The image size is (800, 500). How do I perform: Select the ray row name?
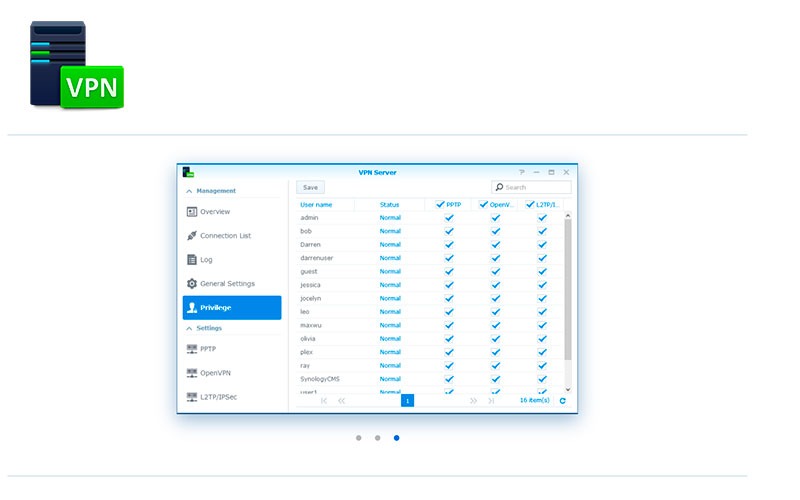tap(305, 366)
